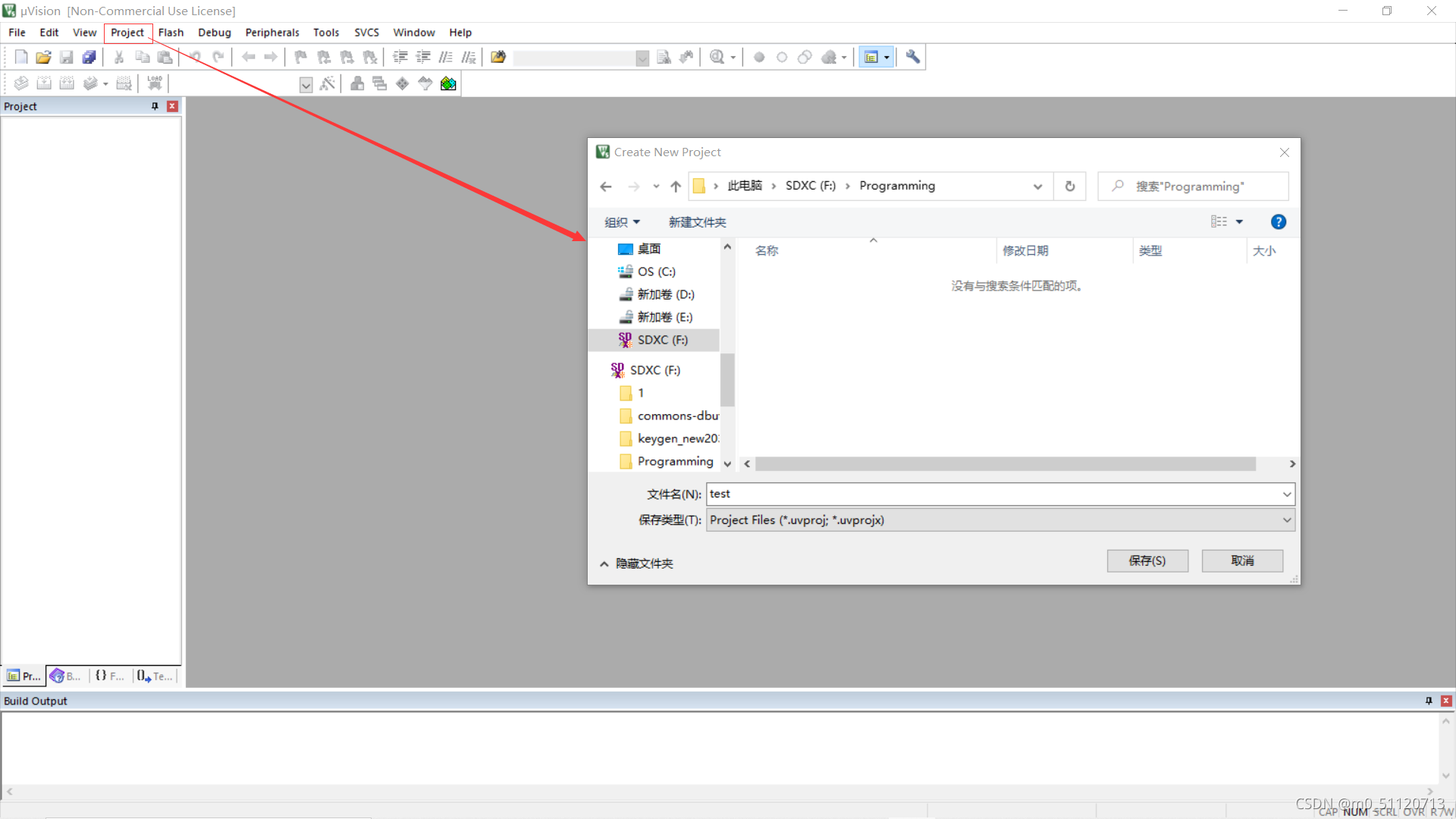Click the refresh button in the dialog address bar

tap(1070, 186)
